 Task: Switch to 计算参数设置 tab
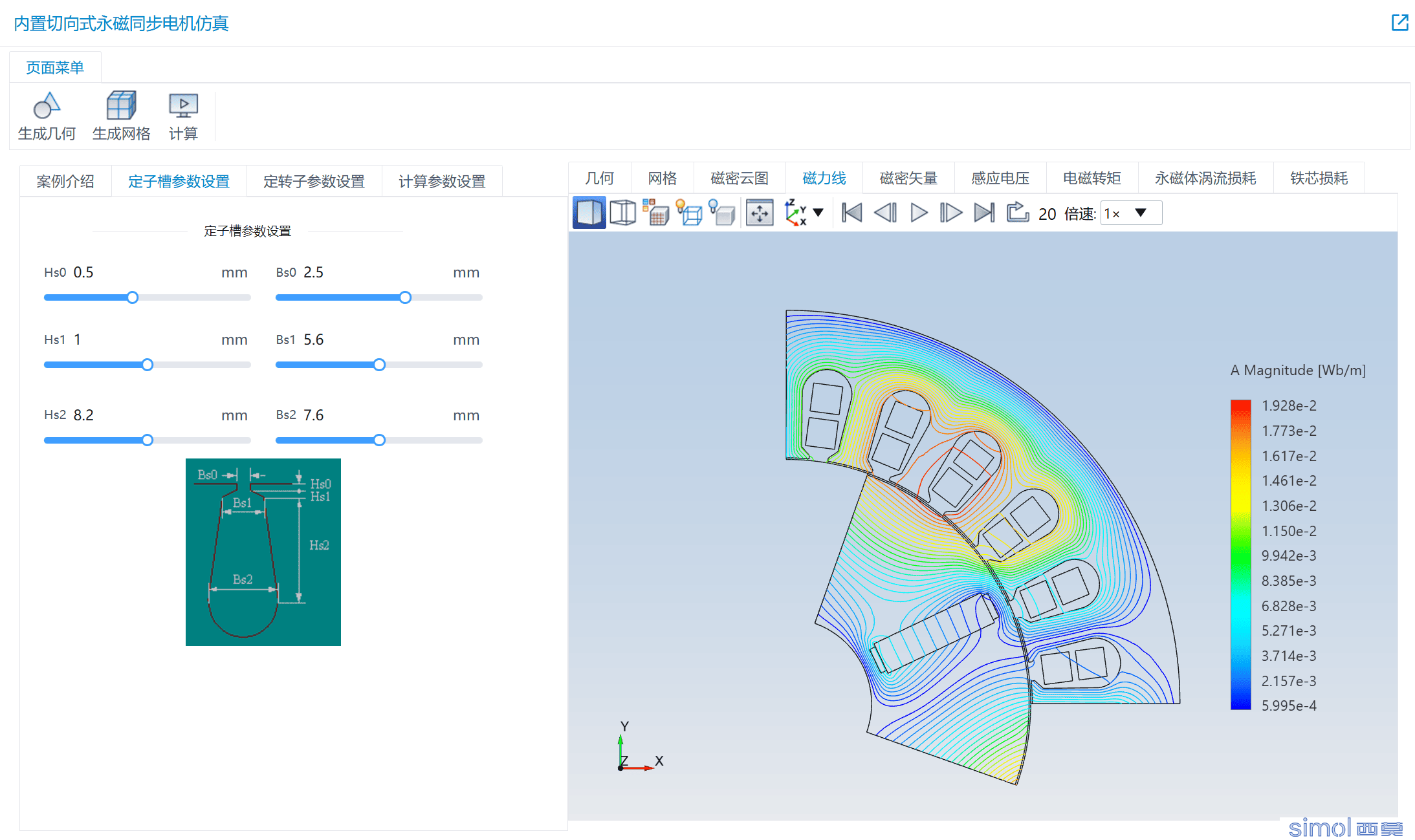442,181
